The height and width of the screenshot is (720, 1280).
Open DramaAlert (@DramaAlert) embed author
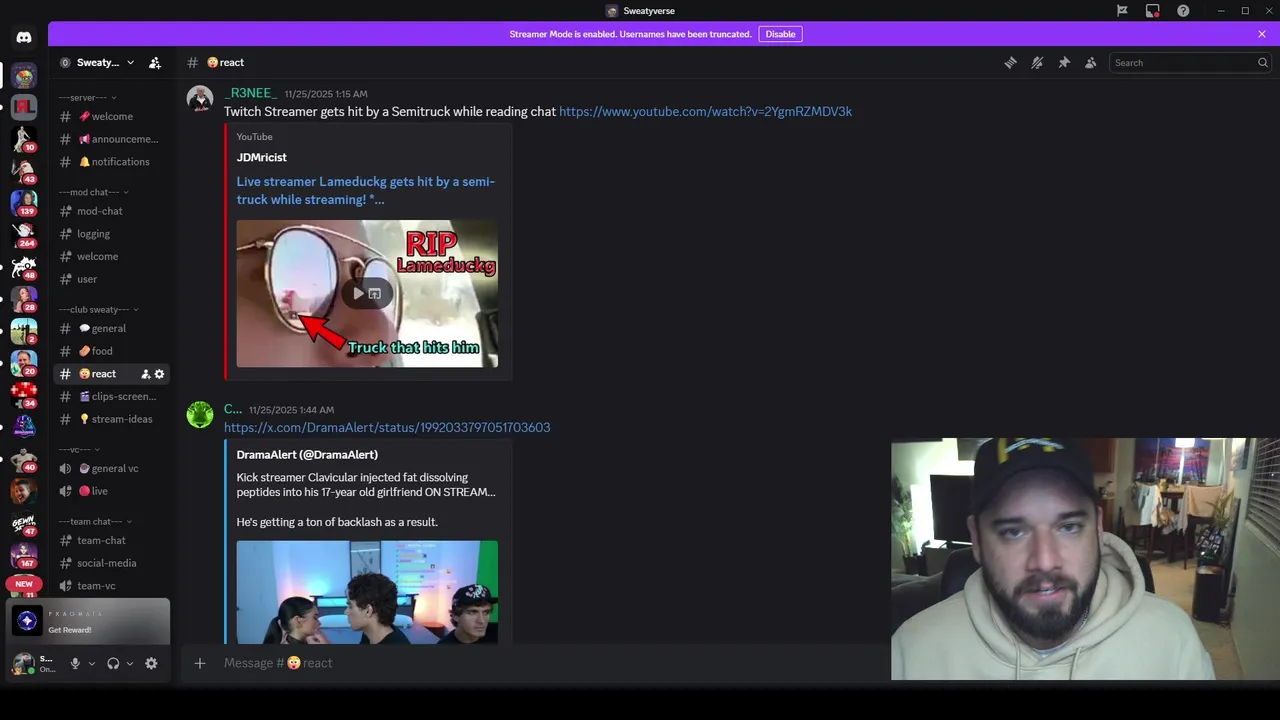(307, 454)
